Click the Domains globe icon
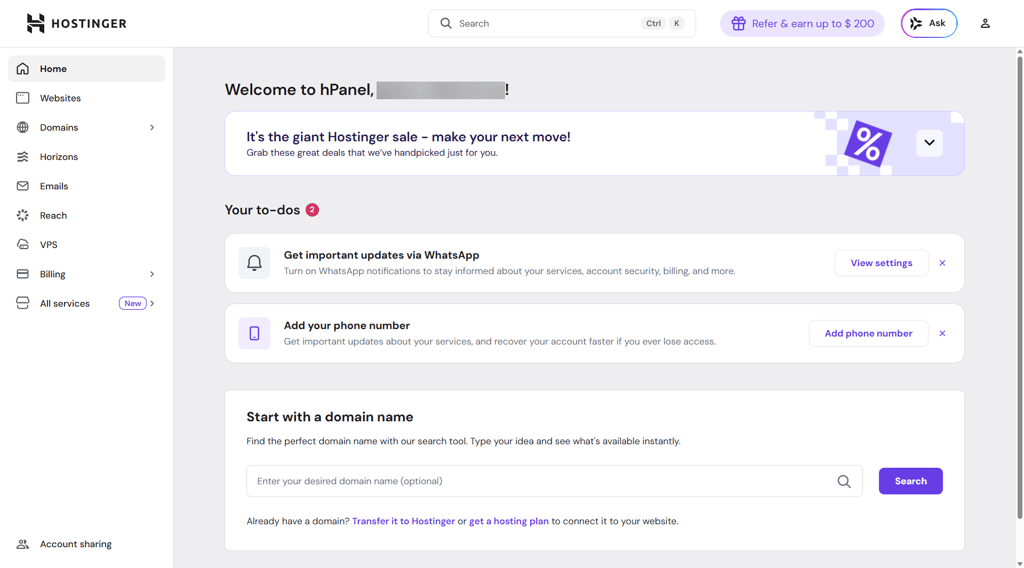The height and width of the screenshot is (568, 1024). pyautogui.click(x=23, y=127)
